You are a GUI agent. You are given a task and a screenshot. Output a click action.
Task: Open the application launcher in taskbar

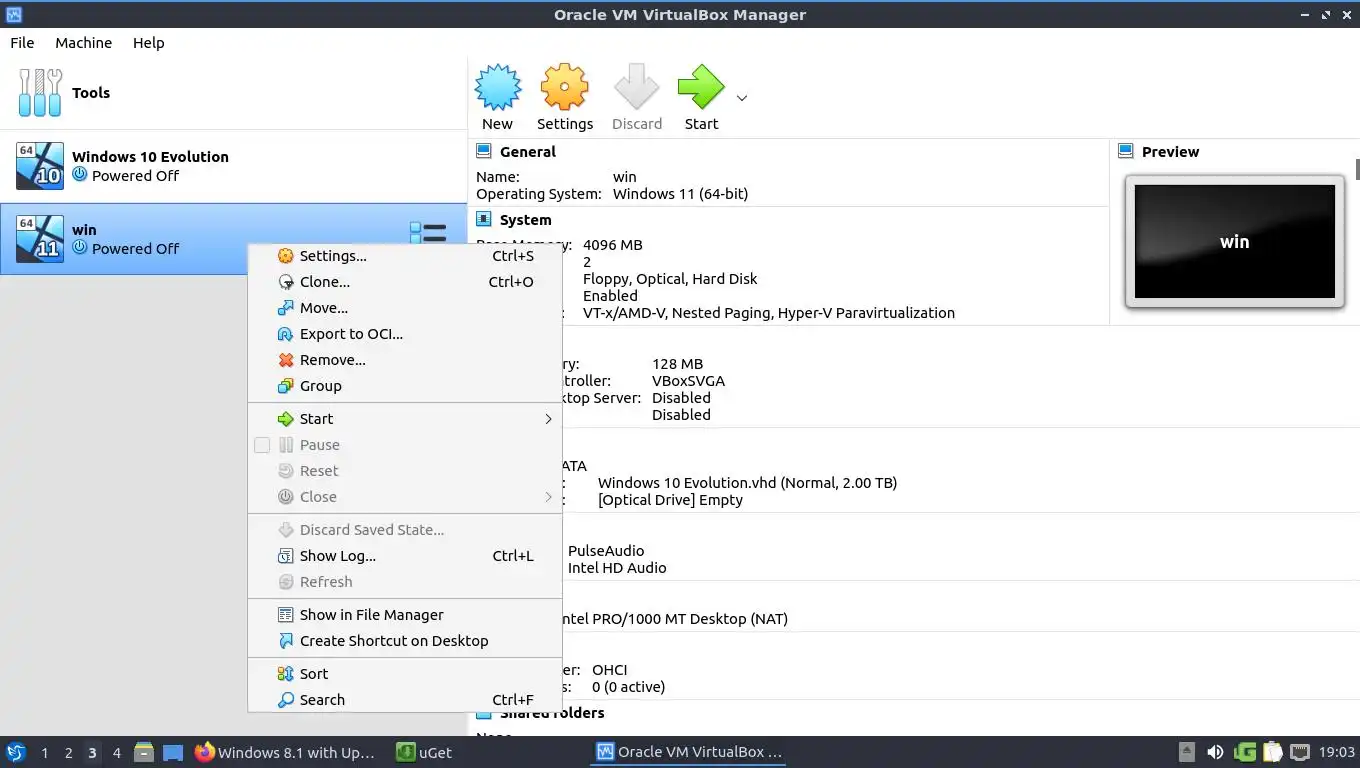click(15, 752)
